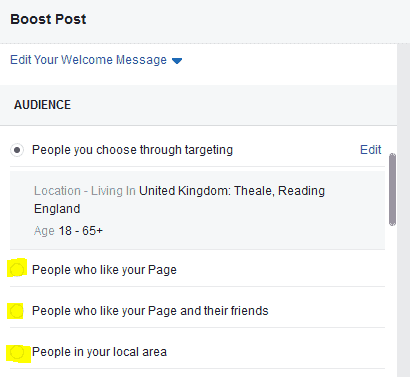
Task: Click the Location - Living In label
Action: point(85,191)
